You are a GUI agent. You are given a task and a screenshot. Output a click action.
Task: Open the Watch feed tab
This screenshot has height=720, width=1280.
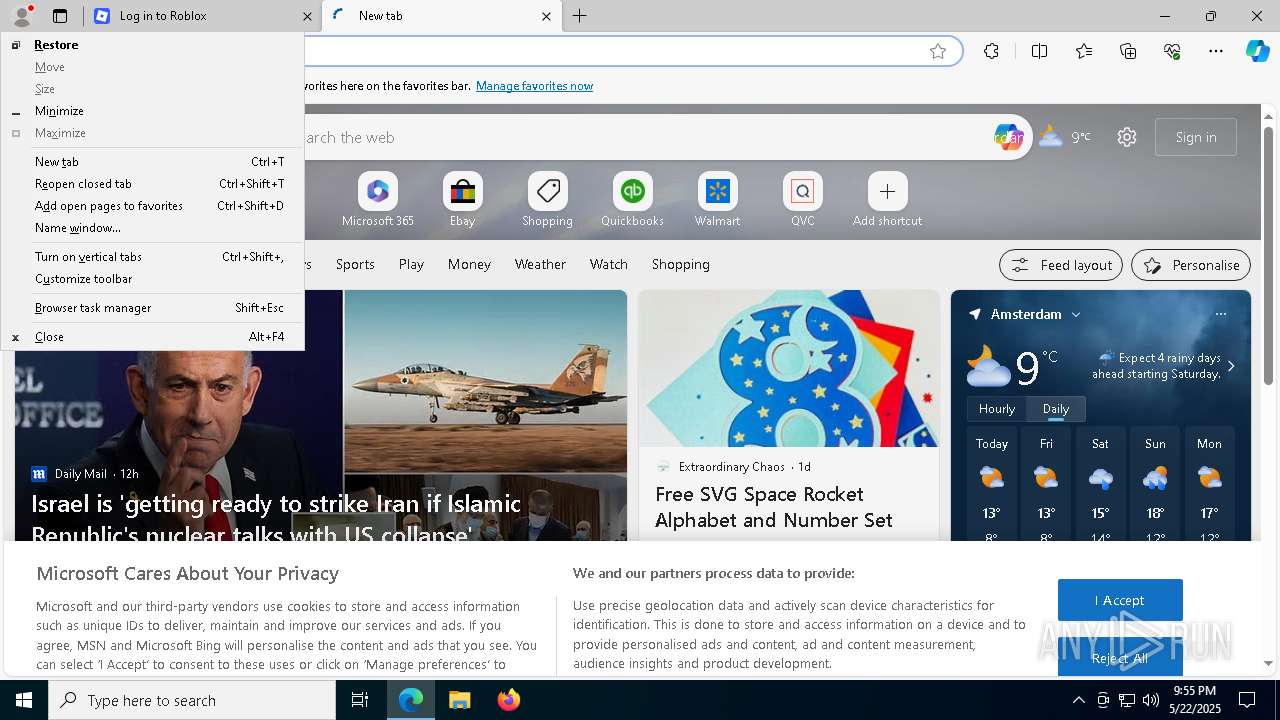[609, 264]
